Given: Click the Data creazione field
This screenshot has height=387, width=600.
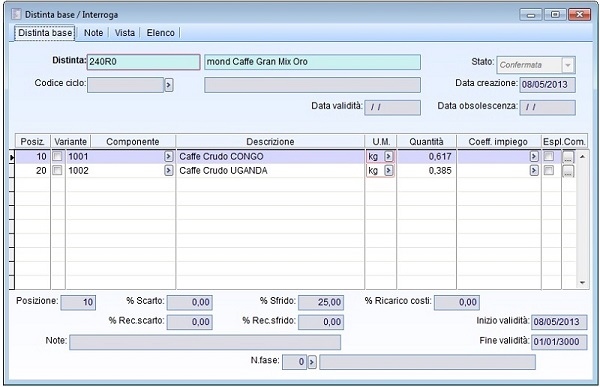Looking at the screenshot, I should pyautogui.click(x=547, y=85).
